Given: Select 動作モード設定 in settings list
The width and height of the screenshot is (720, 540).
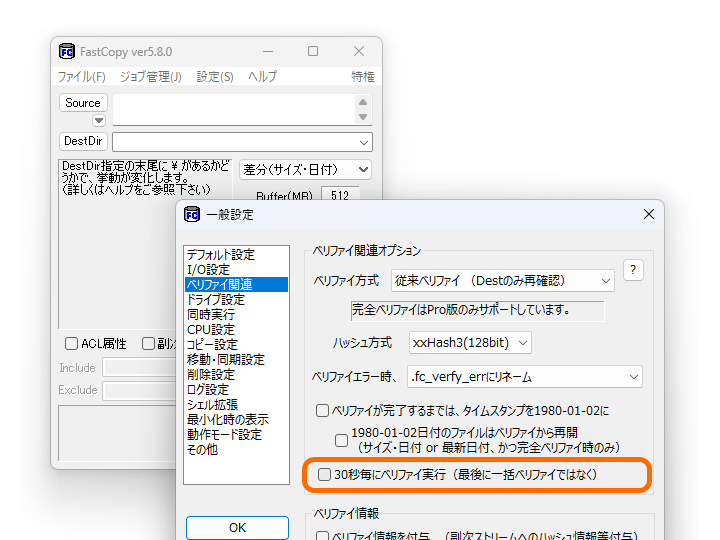Looking at the screenshot, I should click(x=236, y=434).
